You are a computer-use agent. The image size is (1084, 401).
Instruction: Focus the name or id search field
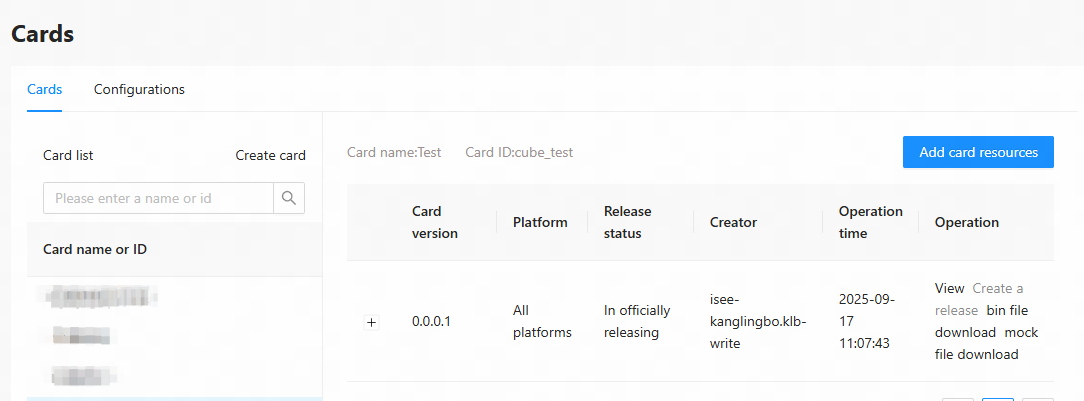point(158,198)
